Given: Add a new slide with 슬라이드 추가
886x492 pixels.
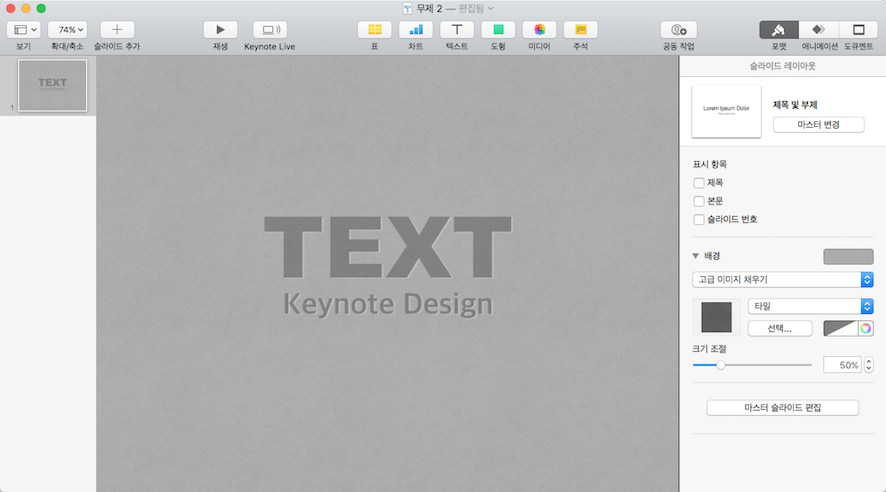Looking at the screenshot, I should point(117,29).
